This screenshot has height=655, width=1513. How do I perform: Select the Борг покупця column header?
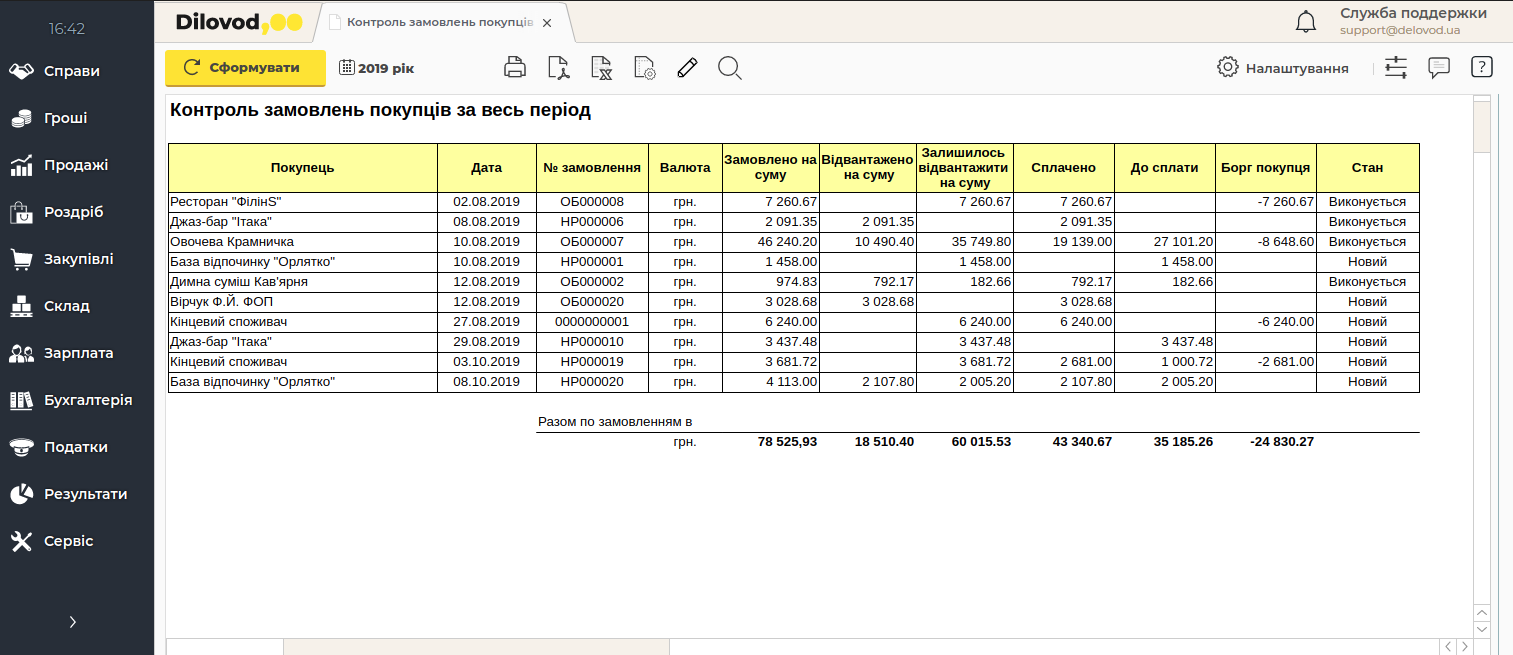point(1266,168)
